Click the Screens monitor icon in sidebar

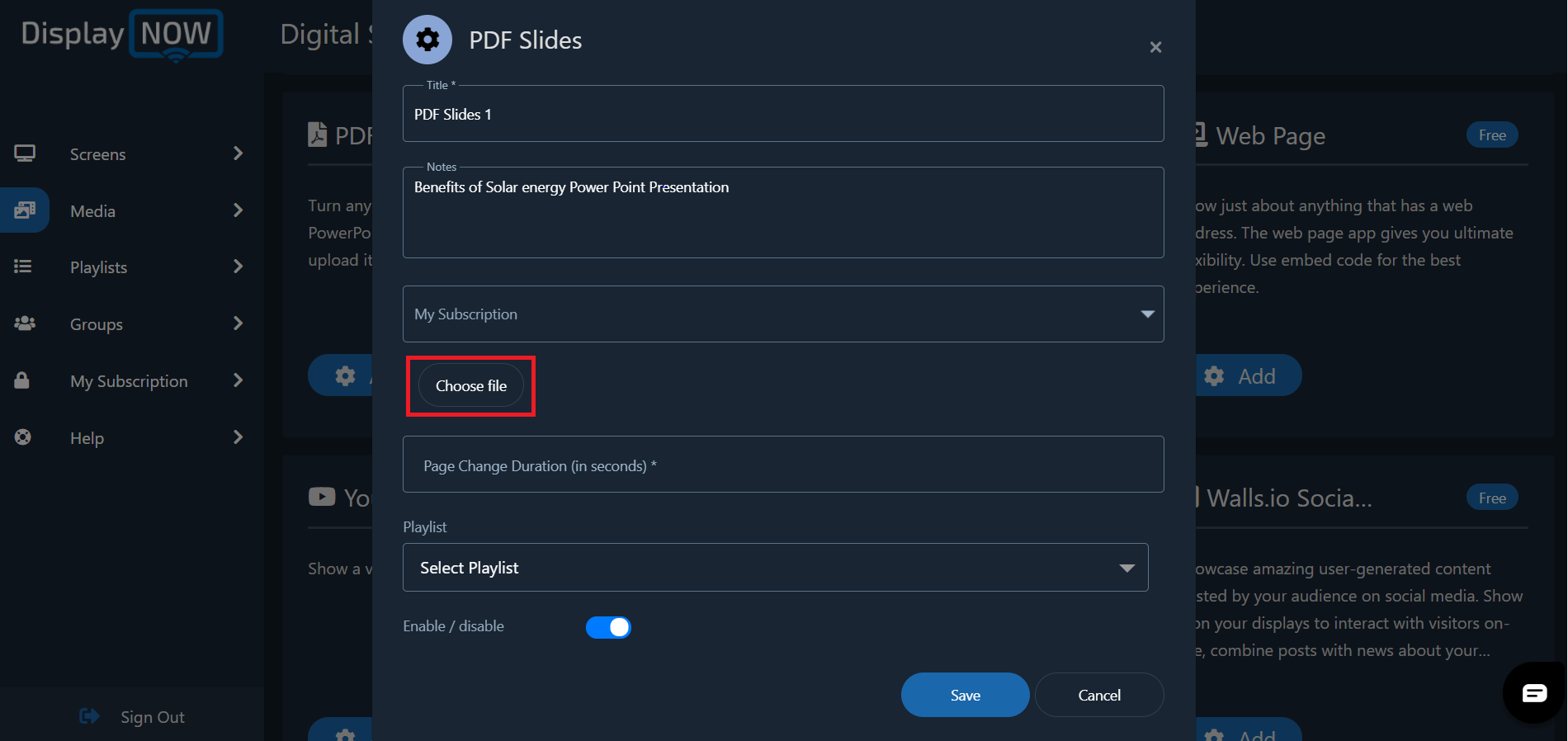(x=25, y=153)
